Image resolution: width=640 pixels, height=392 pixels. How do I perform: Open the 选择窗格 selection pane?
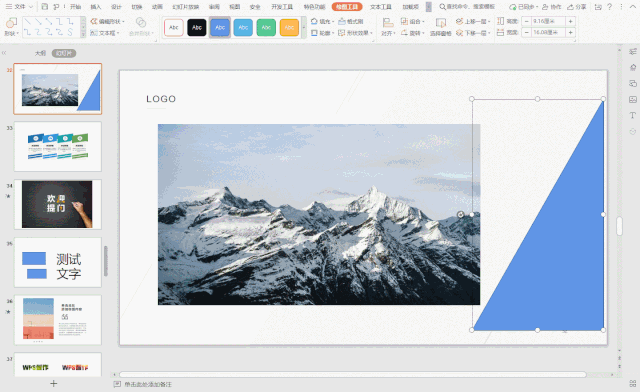click(440, 27)
